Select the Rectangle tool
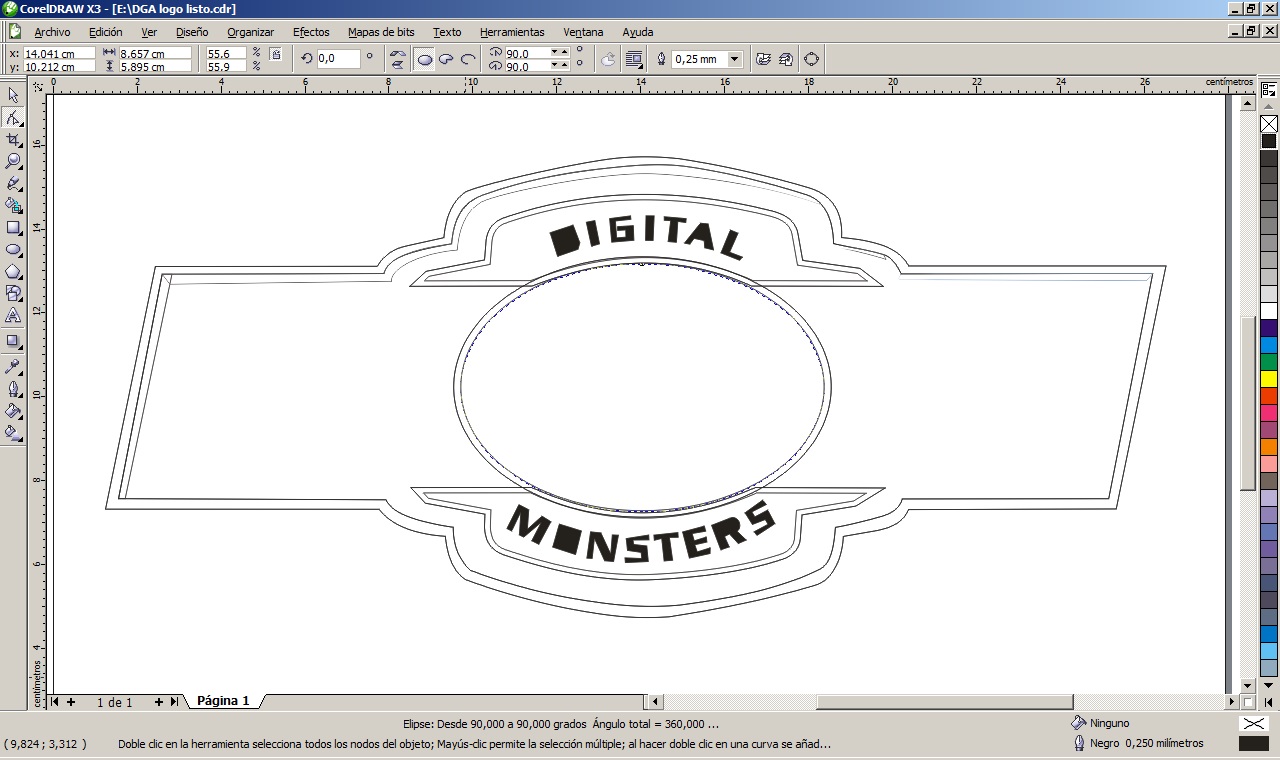1280x760 pixels. click(13, 227)
